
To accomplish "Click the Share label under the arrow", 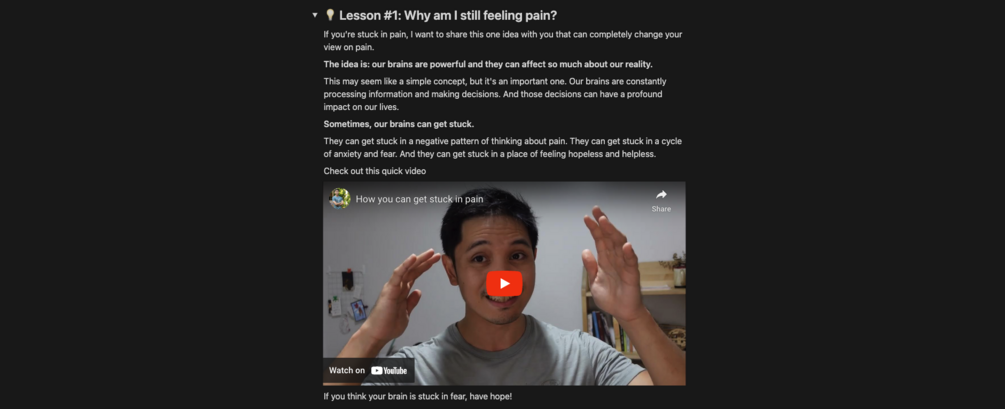I will [661, 209].
